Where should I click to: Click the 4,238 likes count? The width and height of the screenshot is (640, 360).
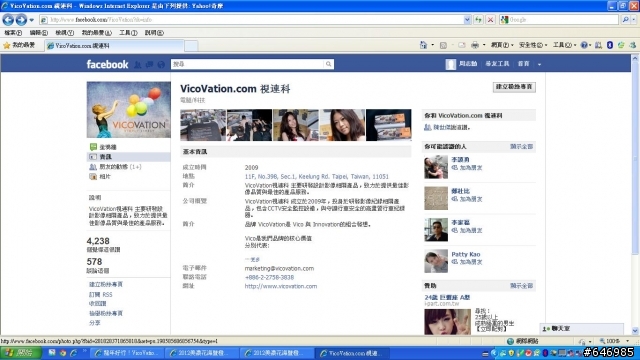(x=98, y=241)
